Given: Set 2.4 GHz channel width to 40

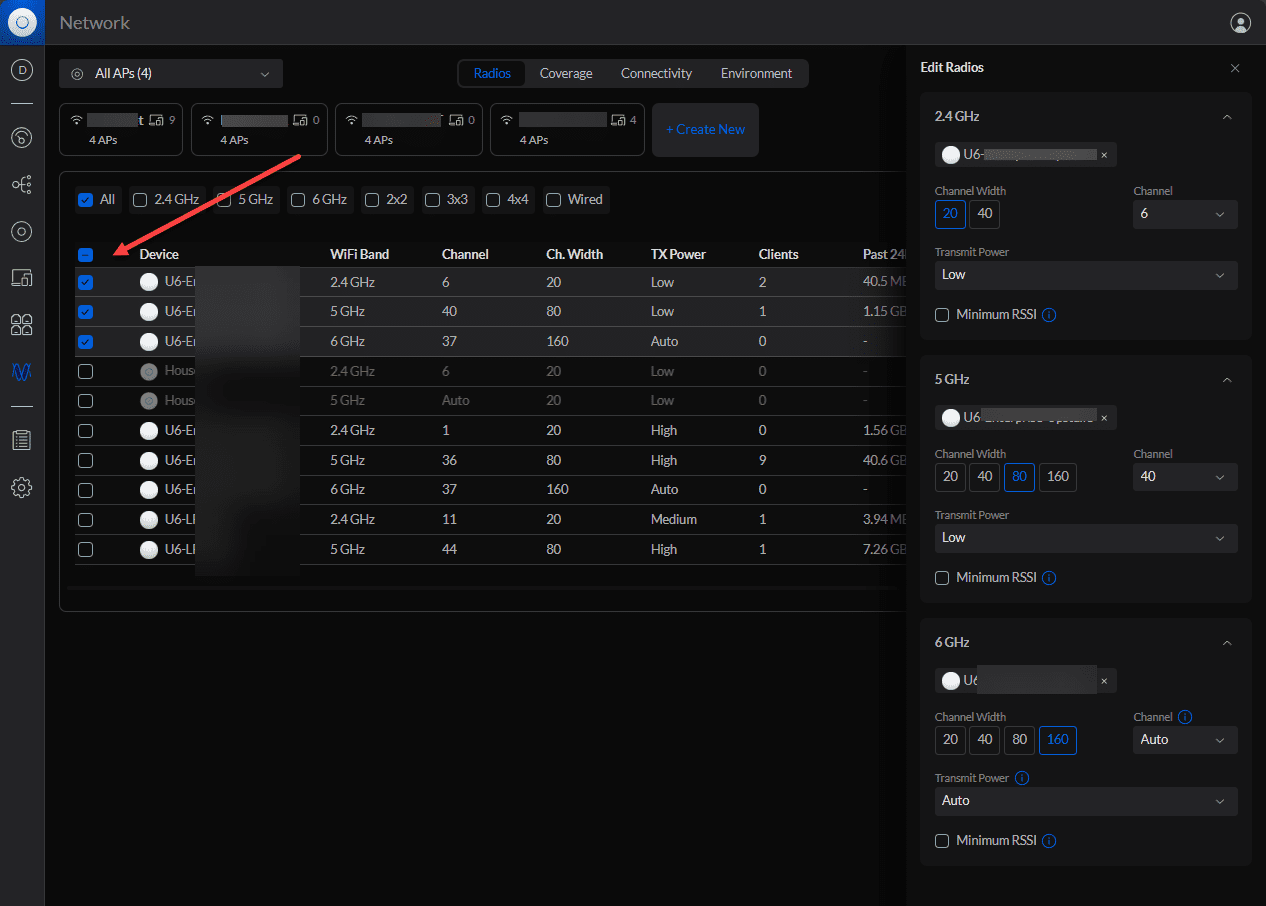Looking at the screenshot, I should point(984,214).
